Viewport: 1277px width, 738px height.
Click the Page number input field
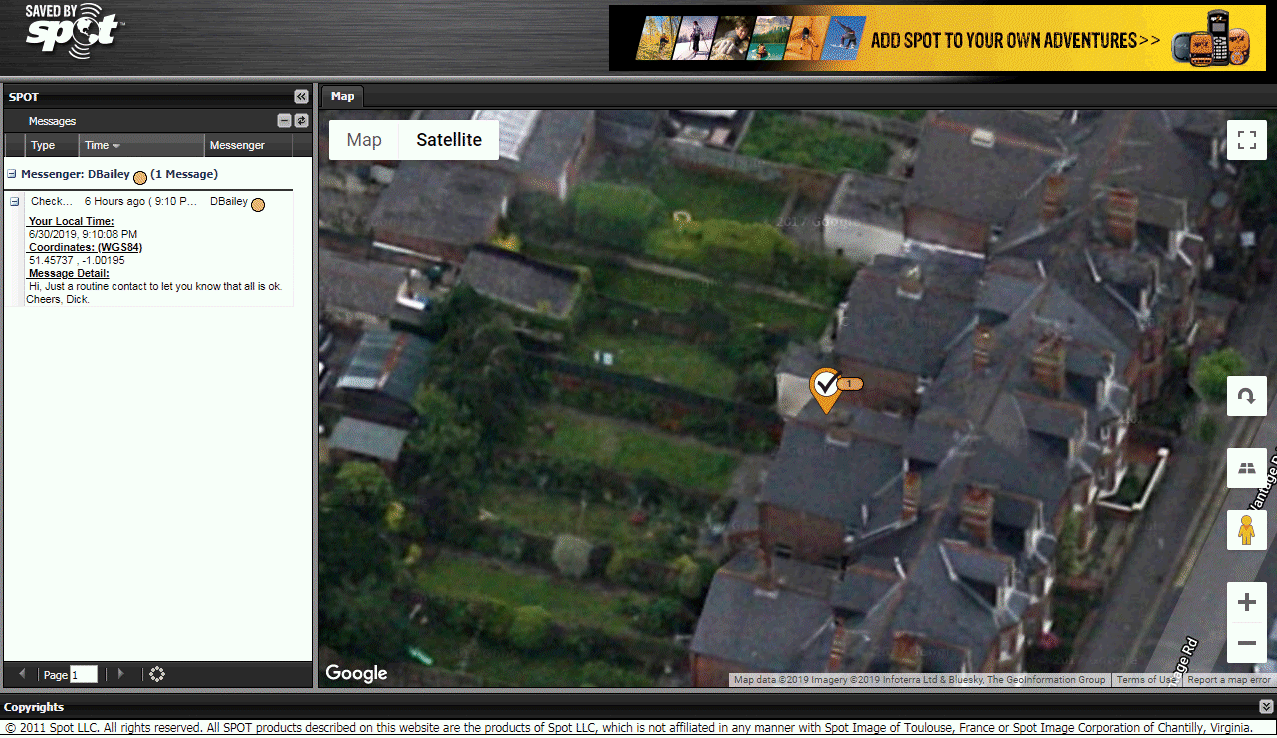click(x=84, y=675)
